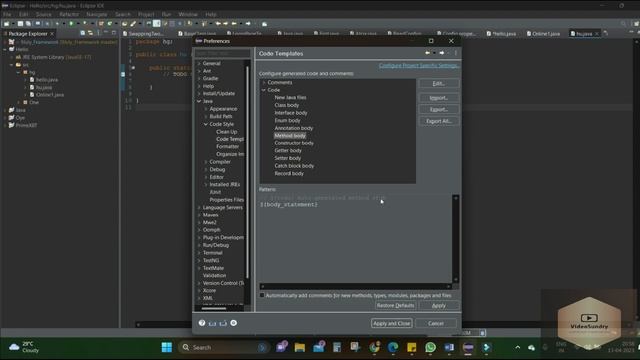This screenshot has height=360, width=640.
Task: Open the Window menu in Eclipse
Action: pyautogui.click(x=188, y=14)
